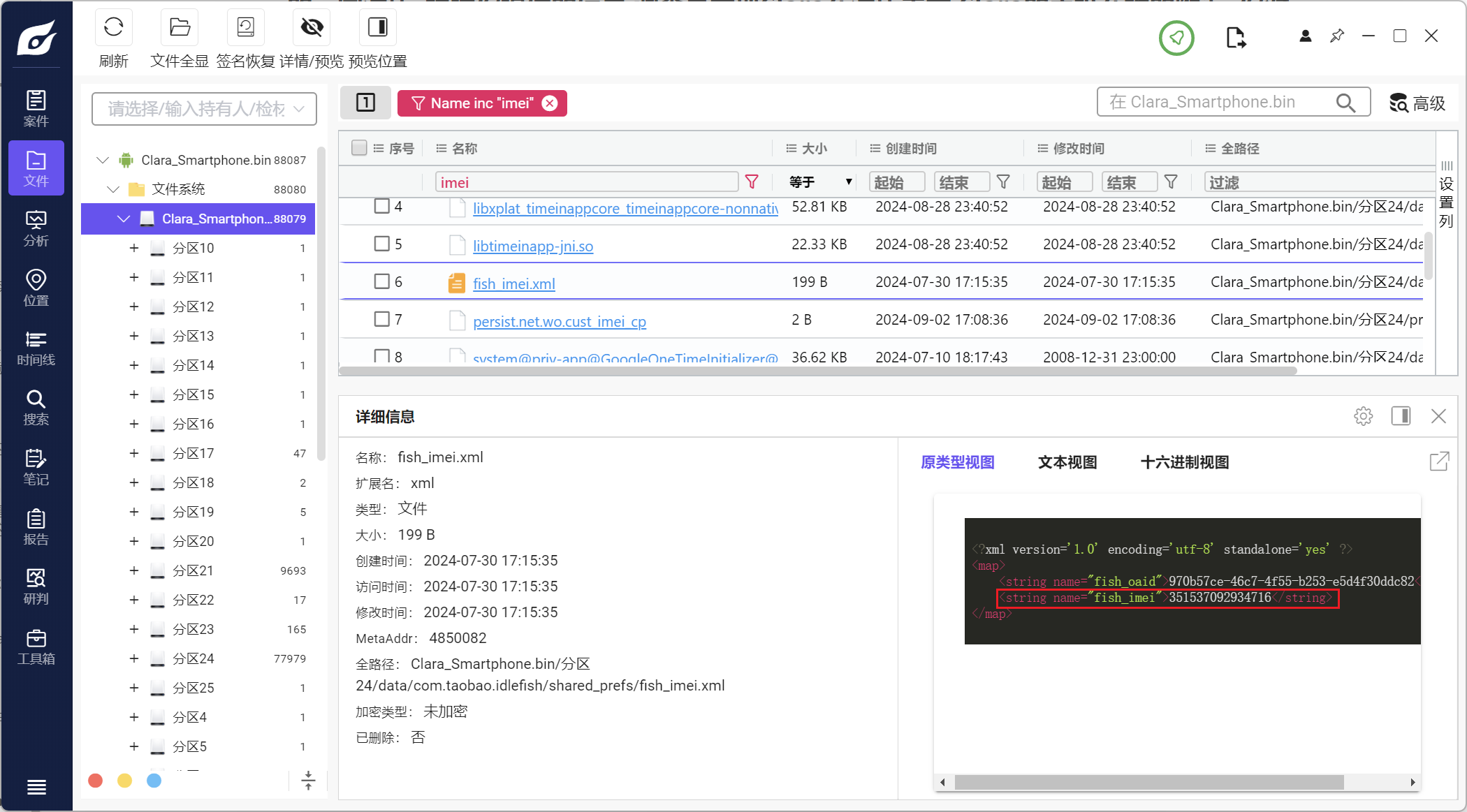Click the search magnifier in Clara_Smartphone.bin box
1467x812 pixels.
[x=1346, y=103]
